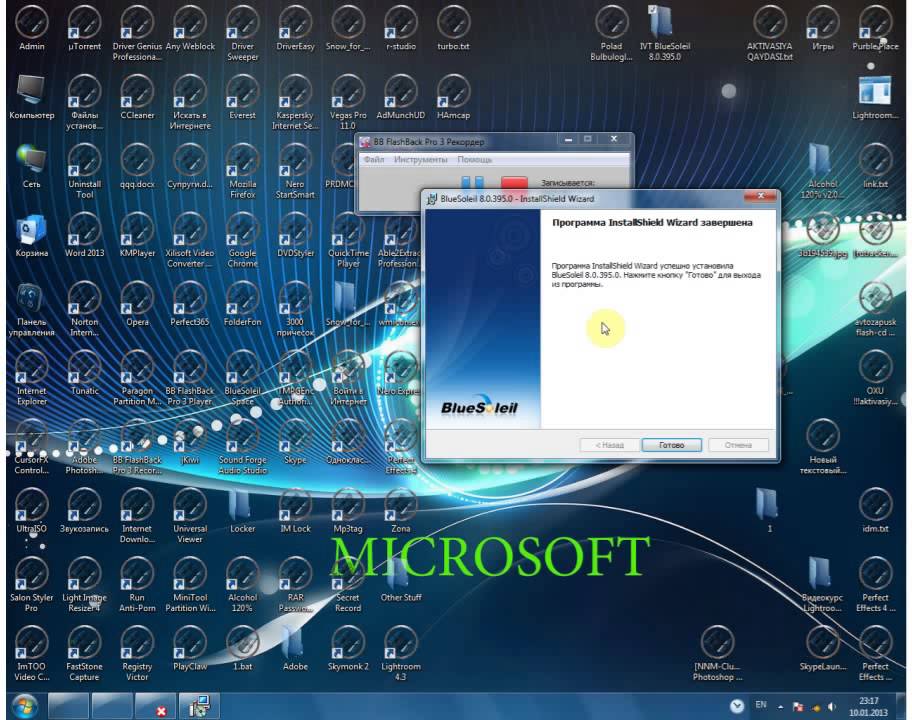The height and width of the screenshot is (720, 912).
Task: Open the Файл menu in BB FlashBack recorder
Action: pos(374,159)
